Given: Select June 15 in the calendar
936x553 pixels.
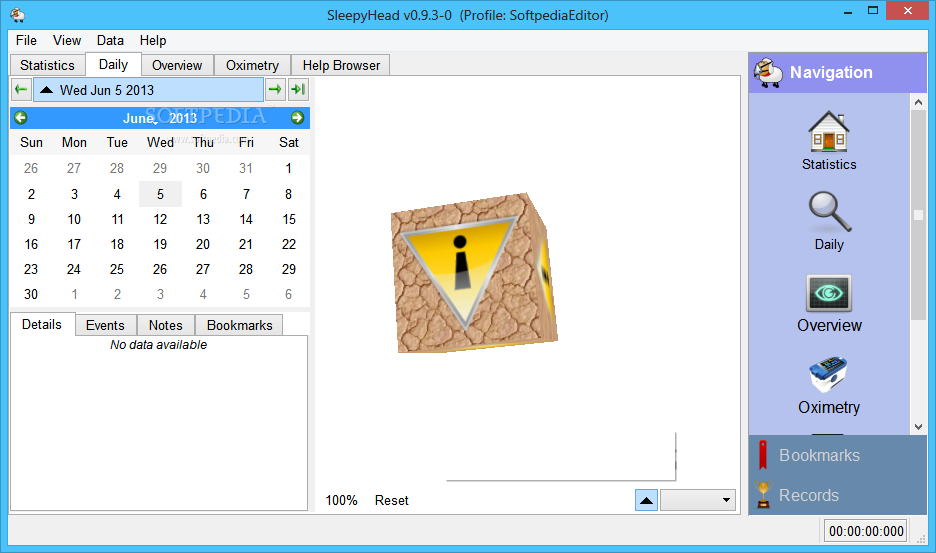Looking at the screenshot, I should 288,219.
